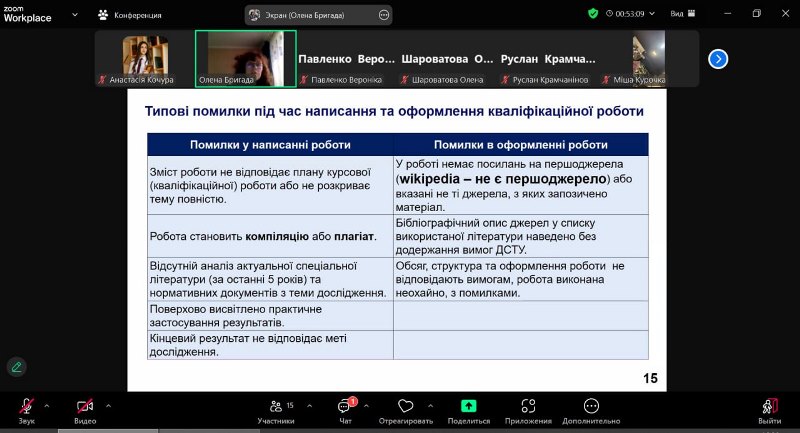Minimize the Zoom meeting window
The width and height of the screenshot is (800, 433).
pos(728,14)
